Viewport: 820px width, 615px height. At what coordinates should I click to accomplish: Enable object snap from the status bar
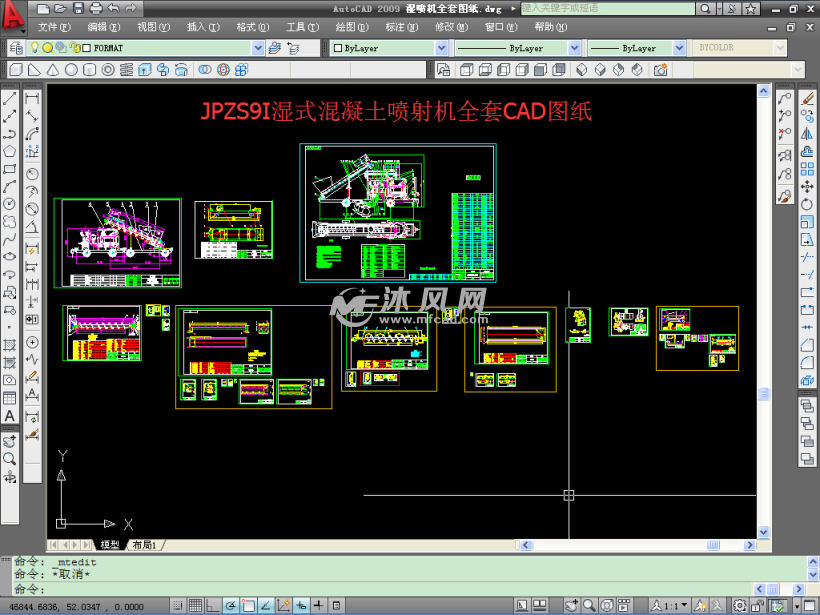point(248,604)
